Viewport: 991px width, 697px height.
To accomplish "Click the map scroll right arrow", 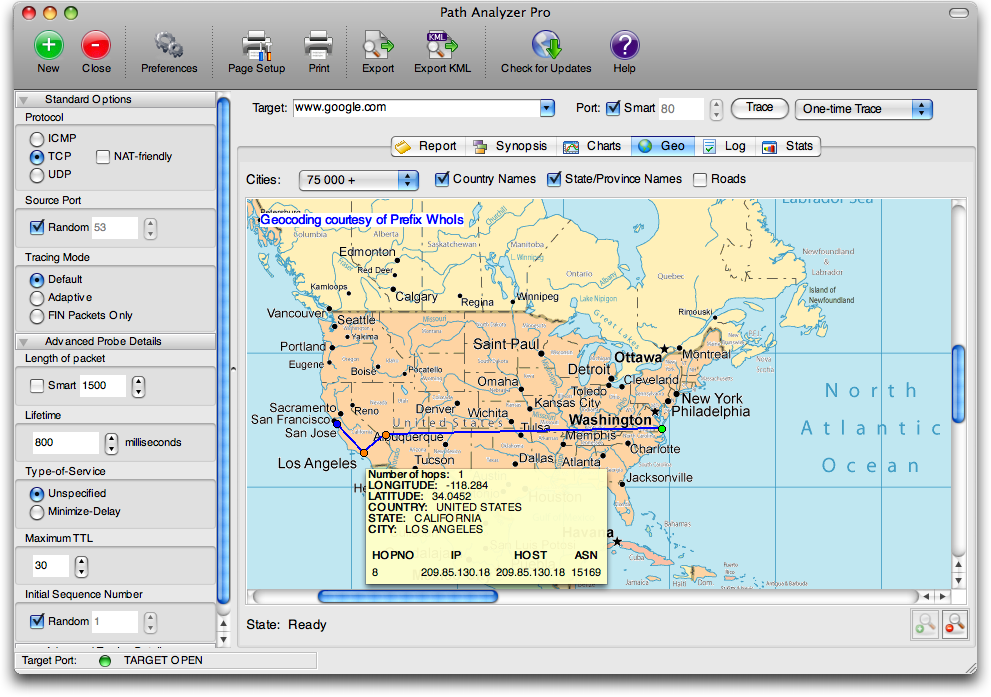I will tap(943, 597).
